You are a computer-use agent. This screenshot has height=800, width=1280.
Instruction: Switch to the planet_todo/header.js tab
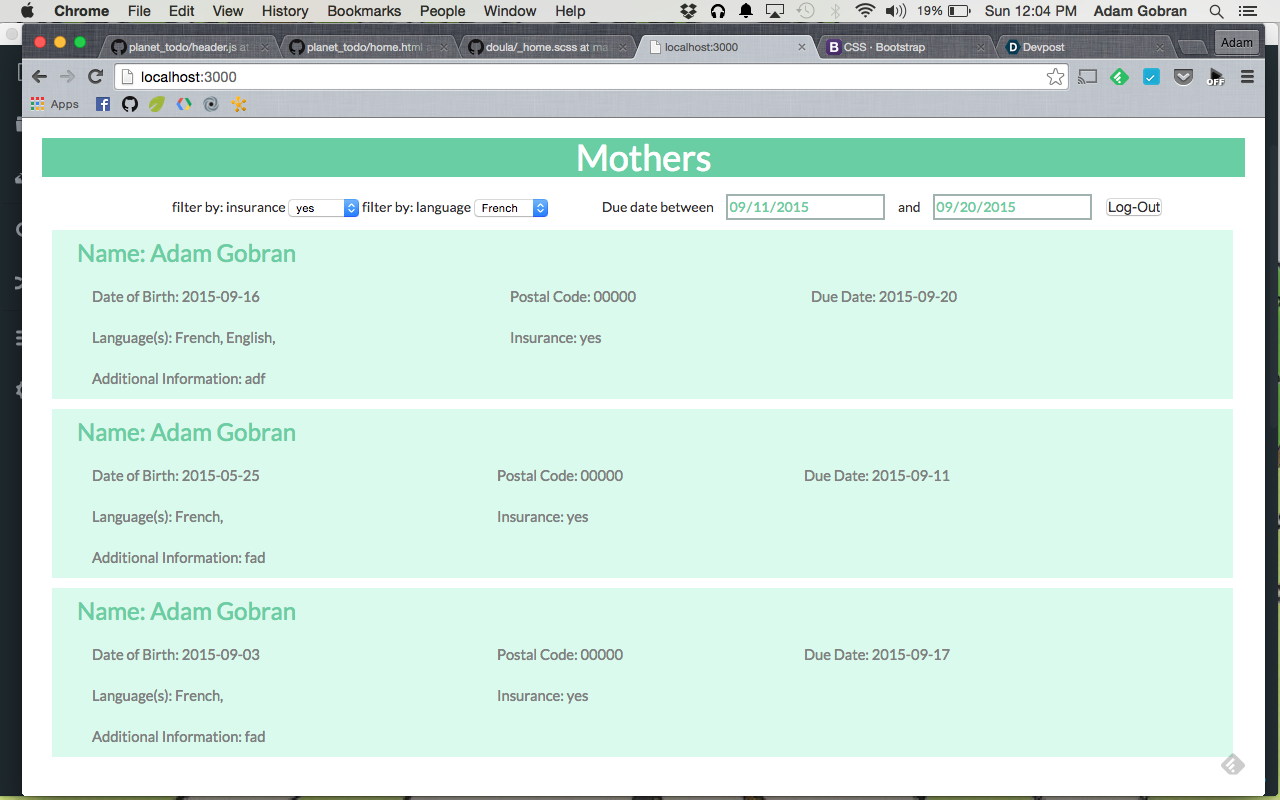tap(188, 47)
